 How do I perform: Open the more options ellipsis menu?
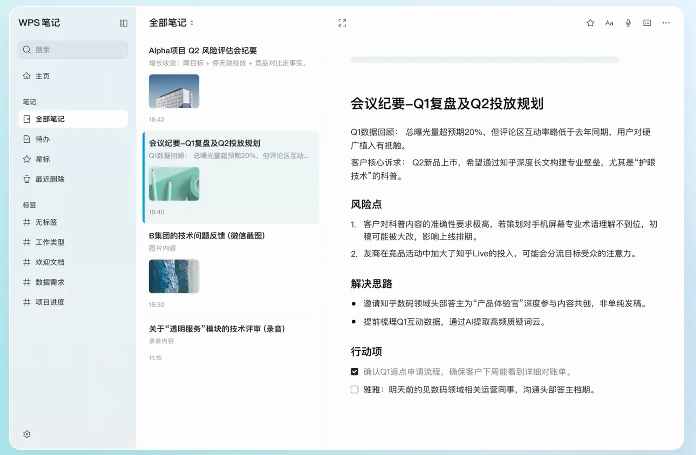666,23
